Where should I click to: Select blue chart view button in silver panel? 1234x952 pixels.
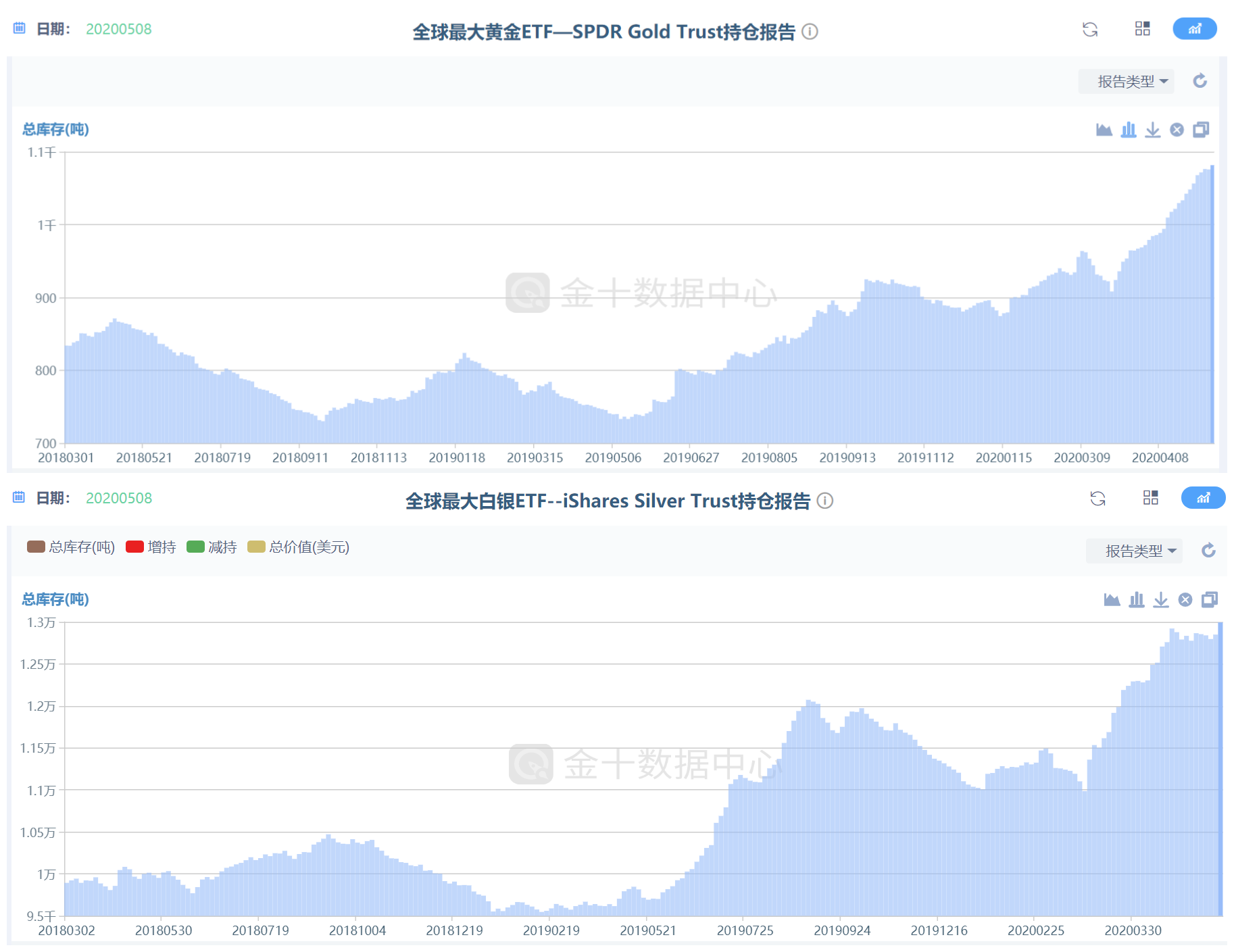pos(1204,498)
